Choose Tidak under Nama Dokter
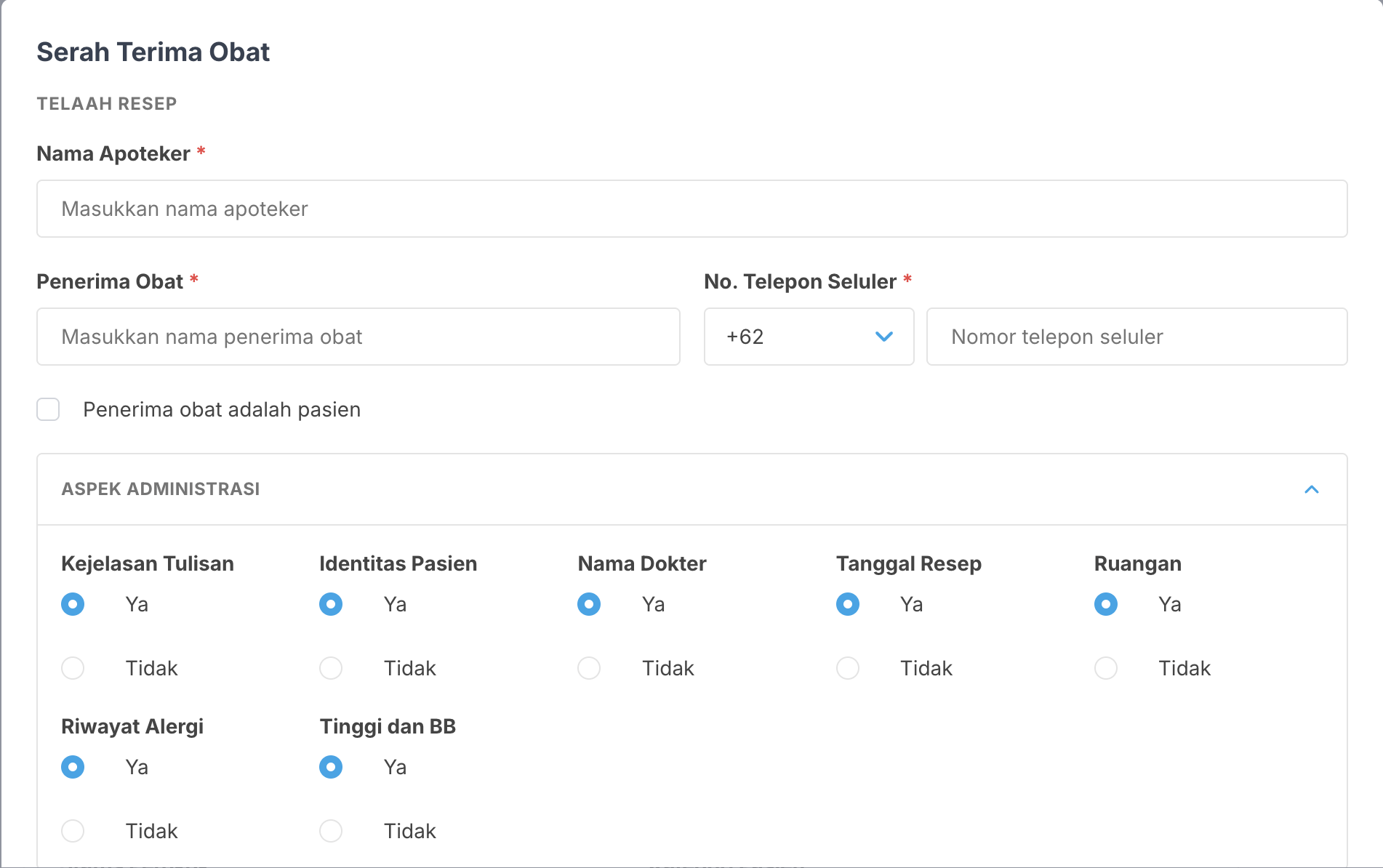 click(589, 668)
